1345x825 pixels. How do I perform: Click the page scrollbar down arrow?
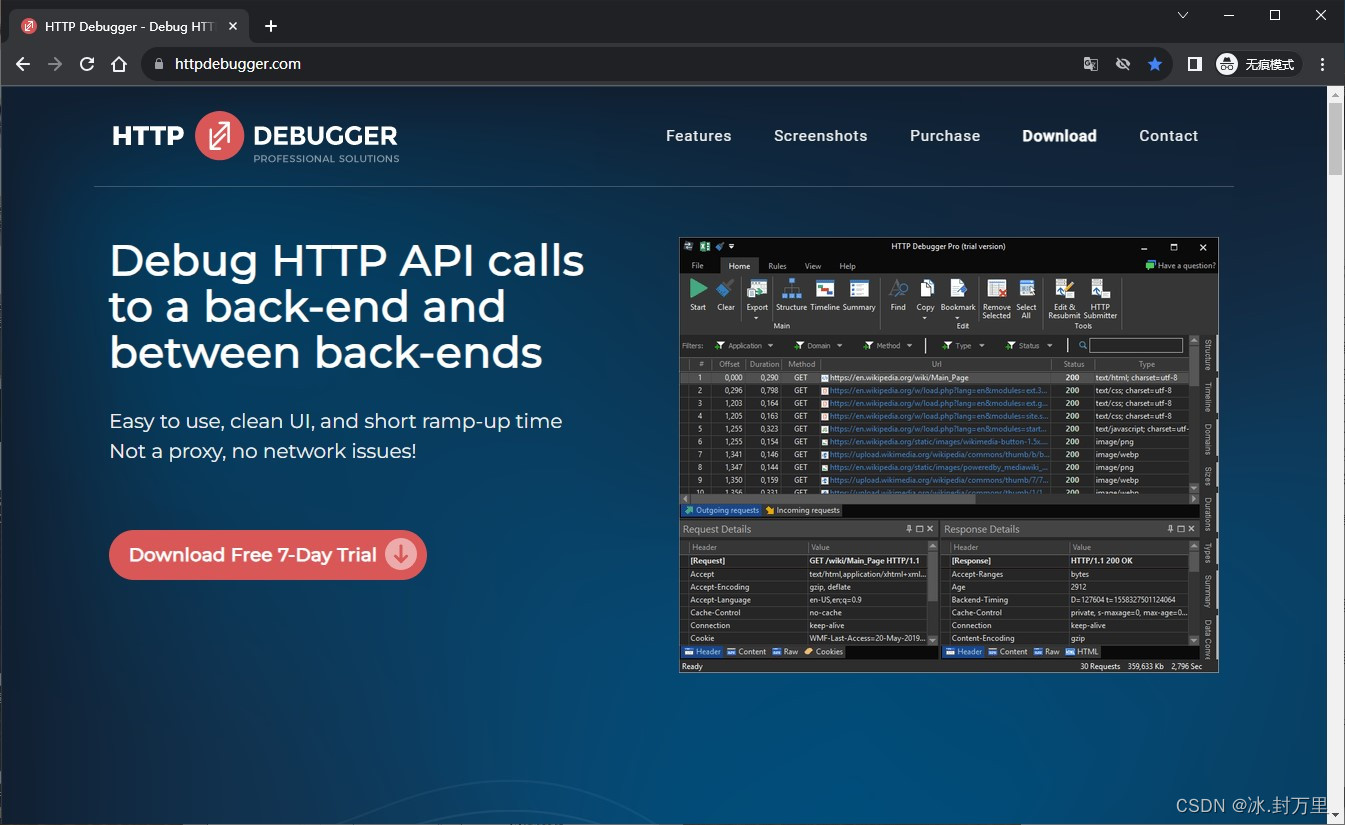click(1336, 817)
